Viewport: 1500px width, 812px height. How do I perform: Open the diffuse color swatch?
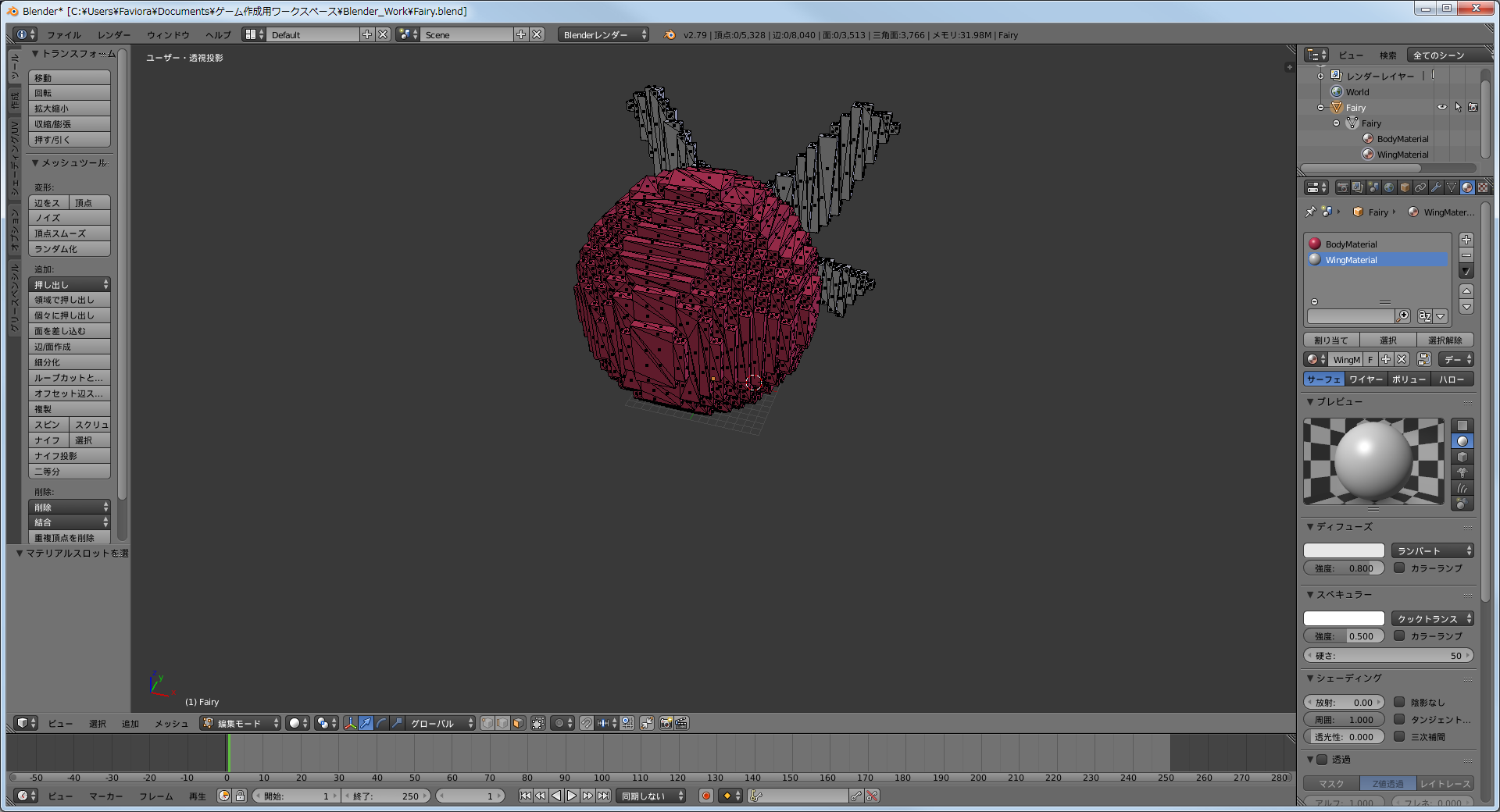click(x=1344, y=550)
